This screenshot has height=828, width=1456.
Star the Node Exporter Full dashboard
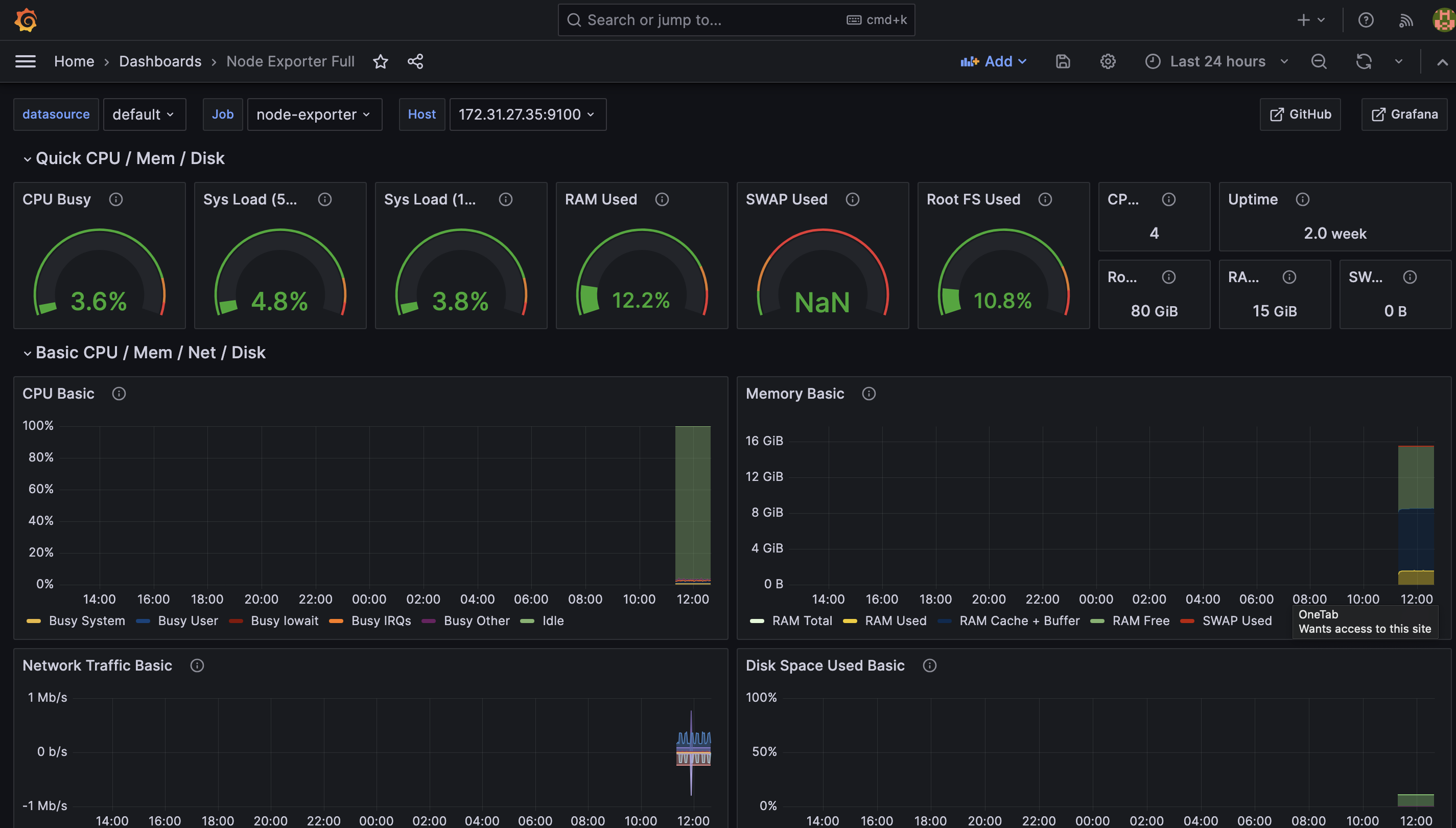[x=380, y=61]
